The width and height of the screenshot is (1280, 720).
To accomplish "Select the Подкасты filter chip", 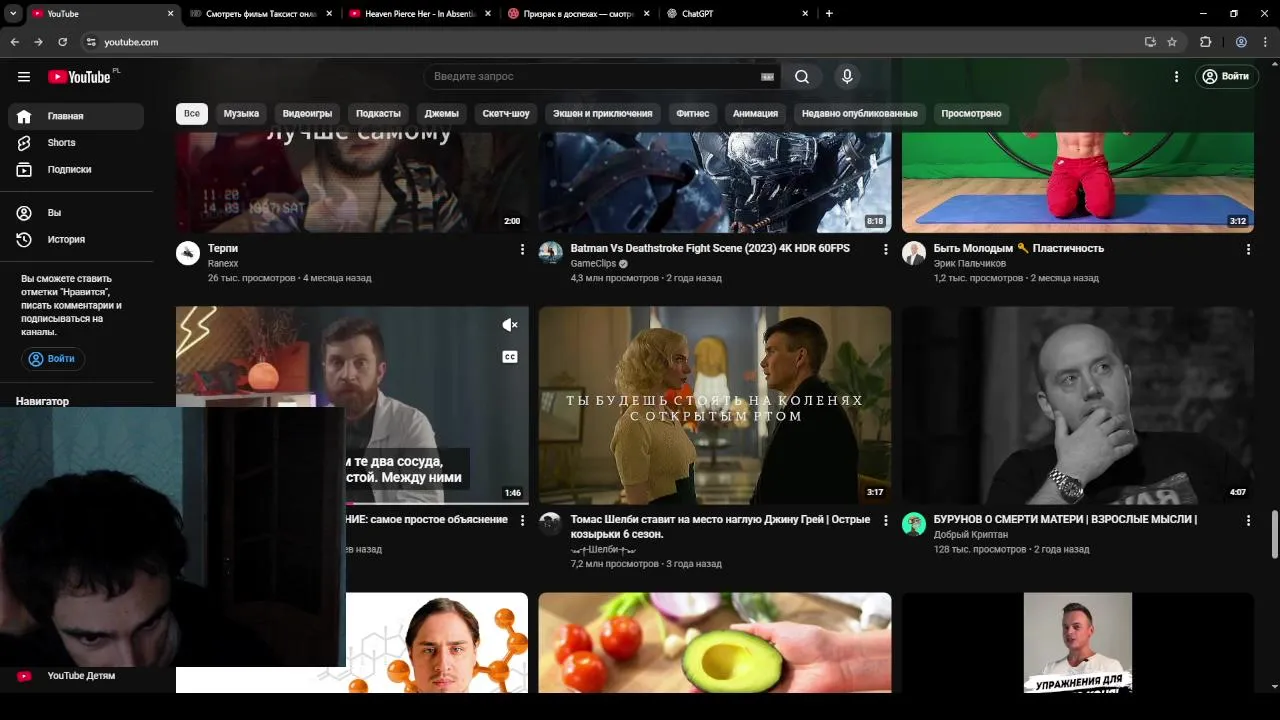I will click(378, 114).
